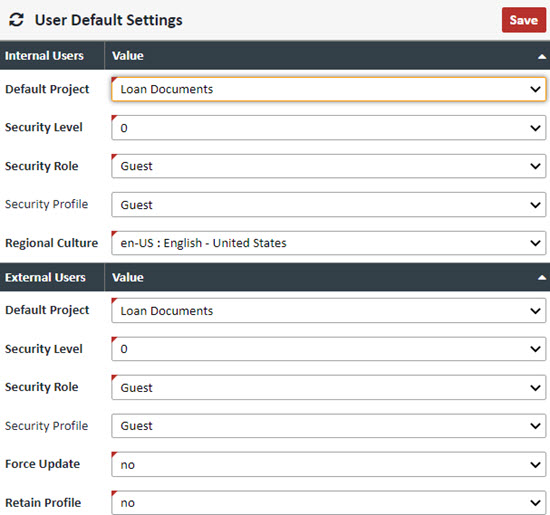Open the Force Update dropdown
The height and width of the screenshot is (515, 550).
pos(328,464)
